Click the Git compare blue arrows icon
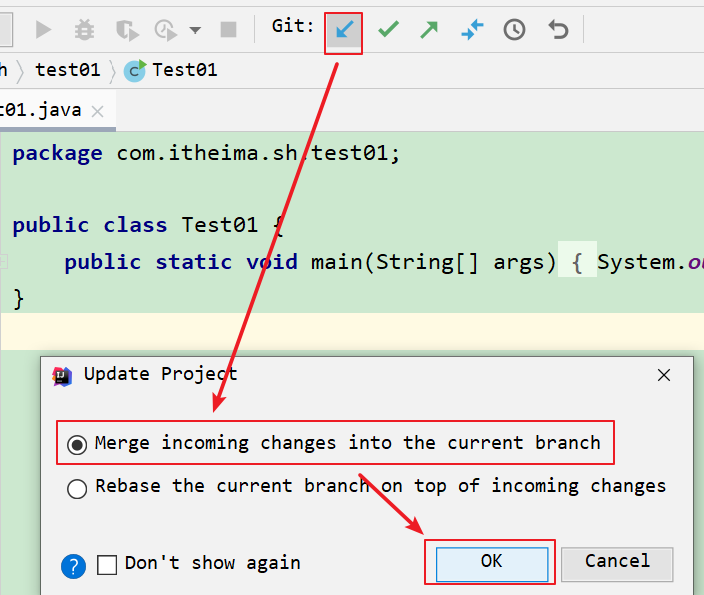The image size is (704, 595). point(472,29)
